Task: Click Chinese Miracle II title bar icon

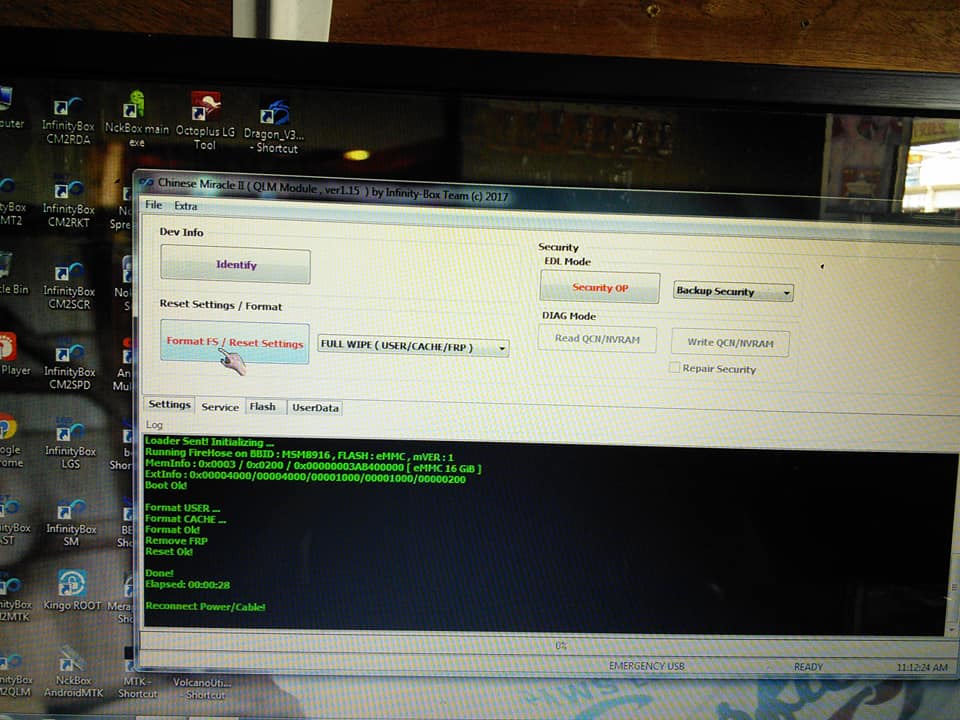Action: click(x=146, y=182)
